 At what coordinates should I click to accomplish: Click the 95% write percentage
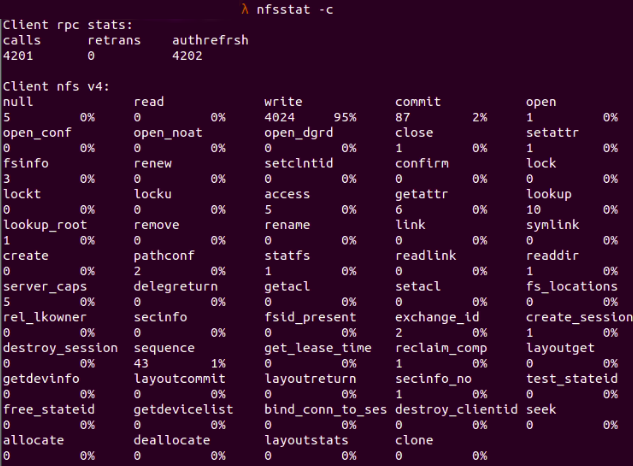(345, 116)
